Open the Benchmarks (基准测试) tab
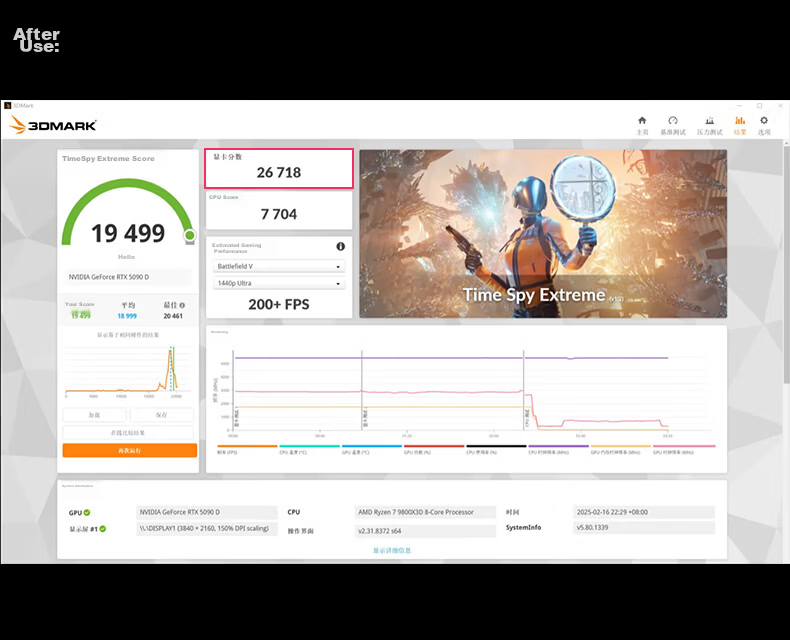 coord(673,125)
